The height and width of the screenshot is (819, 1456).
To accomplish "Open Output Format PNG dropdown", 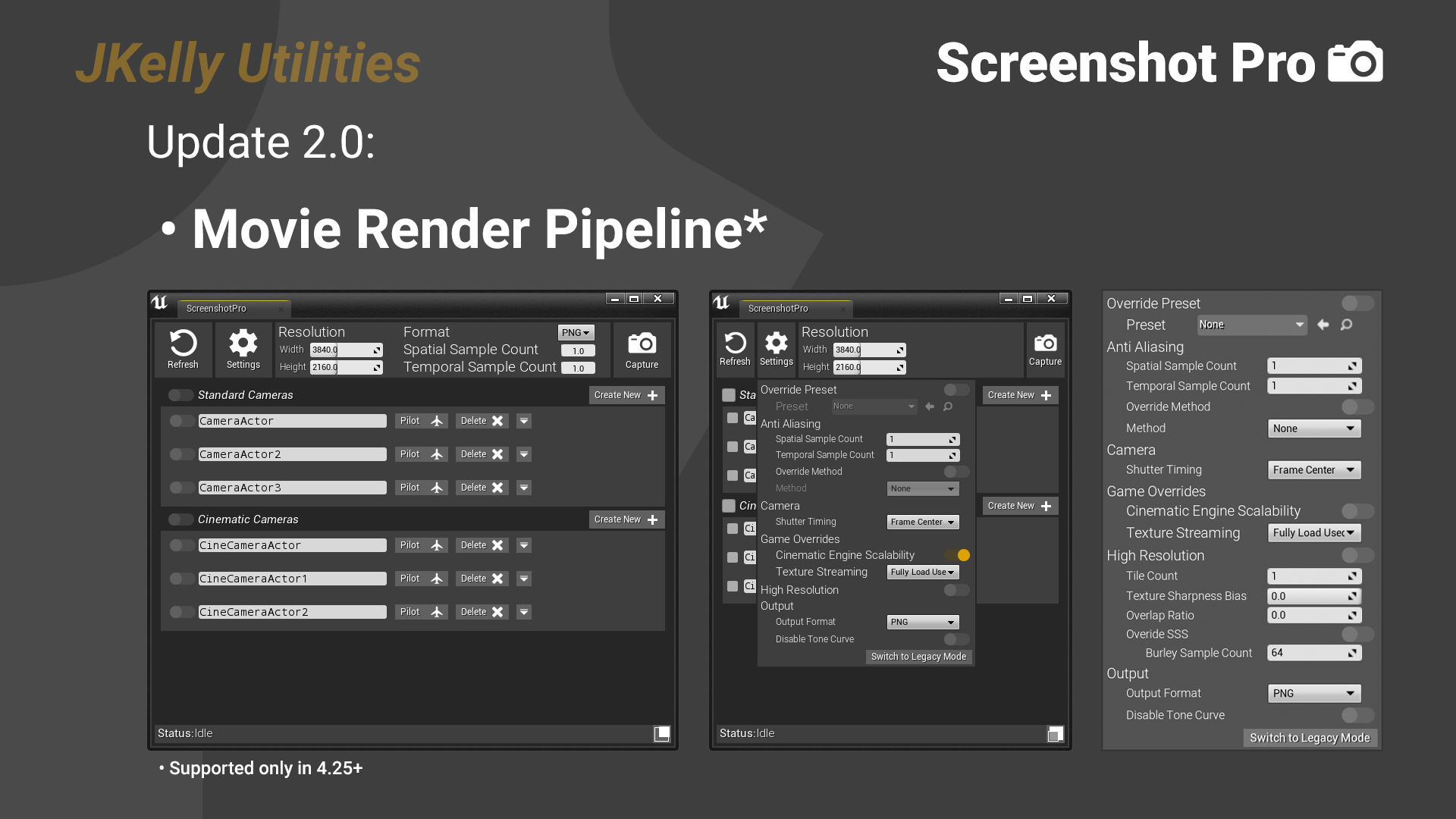I will coord(918,622).
